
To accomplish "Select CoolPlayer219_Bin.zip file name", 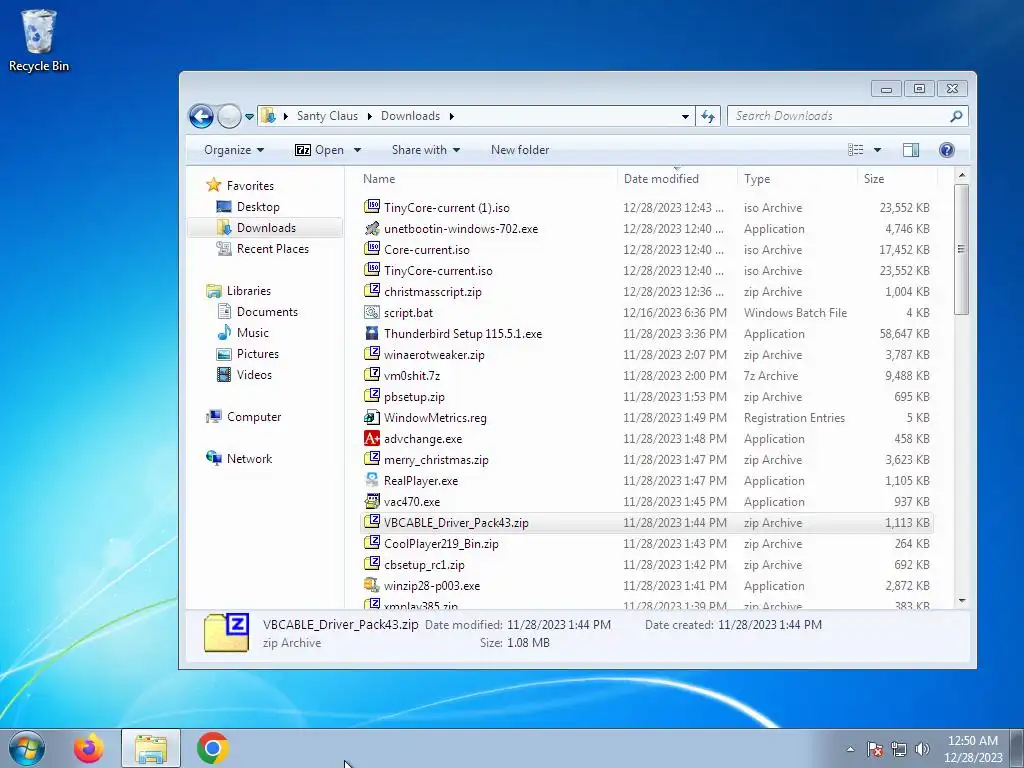I will [441, 544].
